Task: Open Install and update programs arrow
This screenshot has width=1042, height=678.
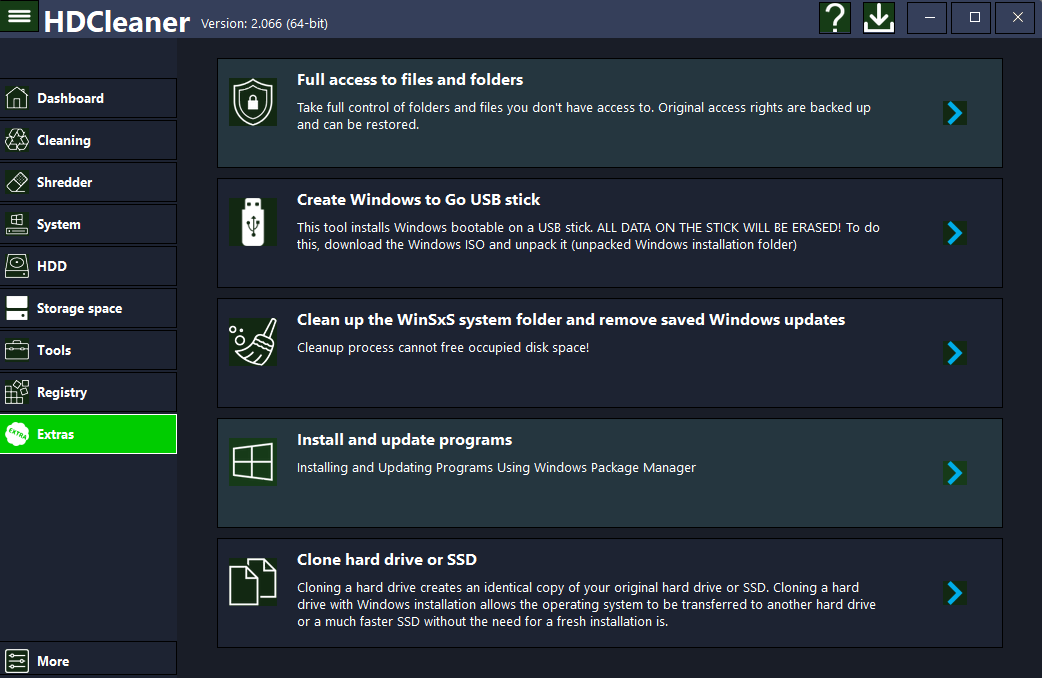Action: 954,473
